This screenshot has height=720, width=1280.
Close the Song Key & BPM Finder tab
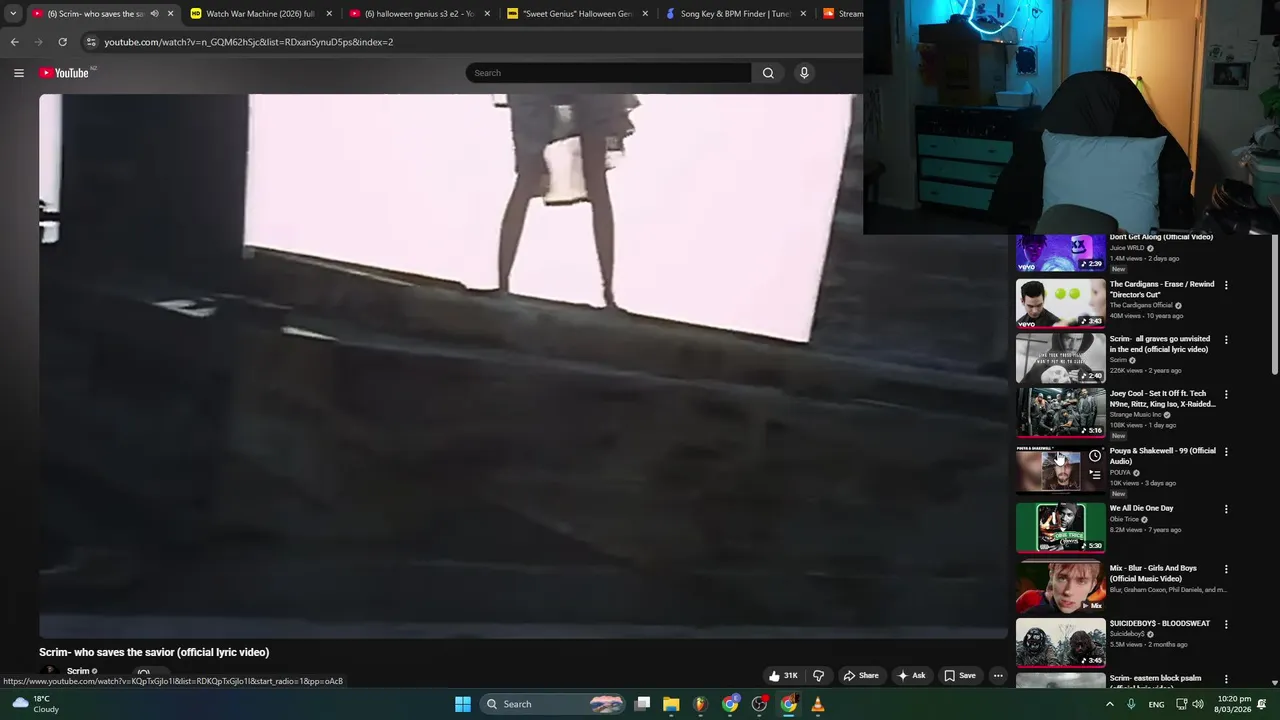(803, 14)
